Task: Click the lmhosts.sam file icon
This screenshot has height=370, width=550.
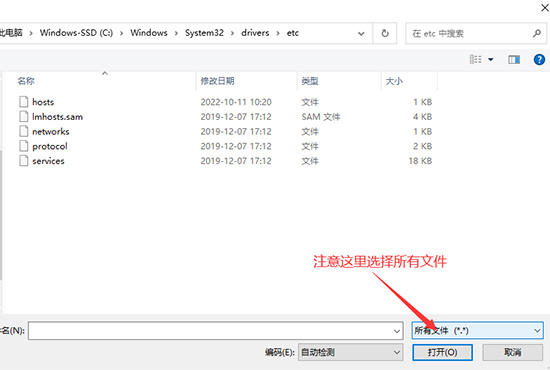Action: pyautogui.click(x=24, y=116)
